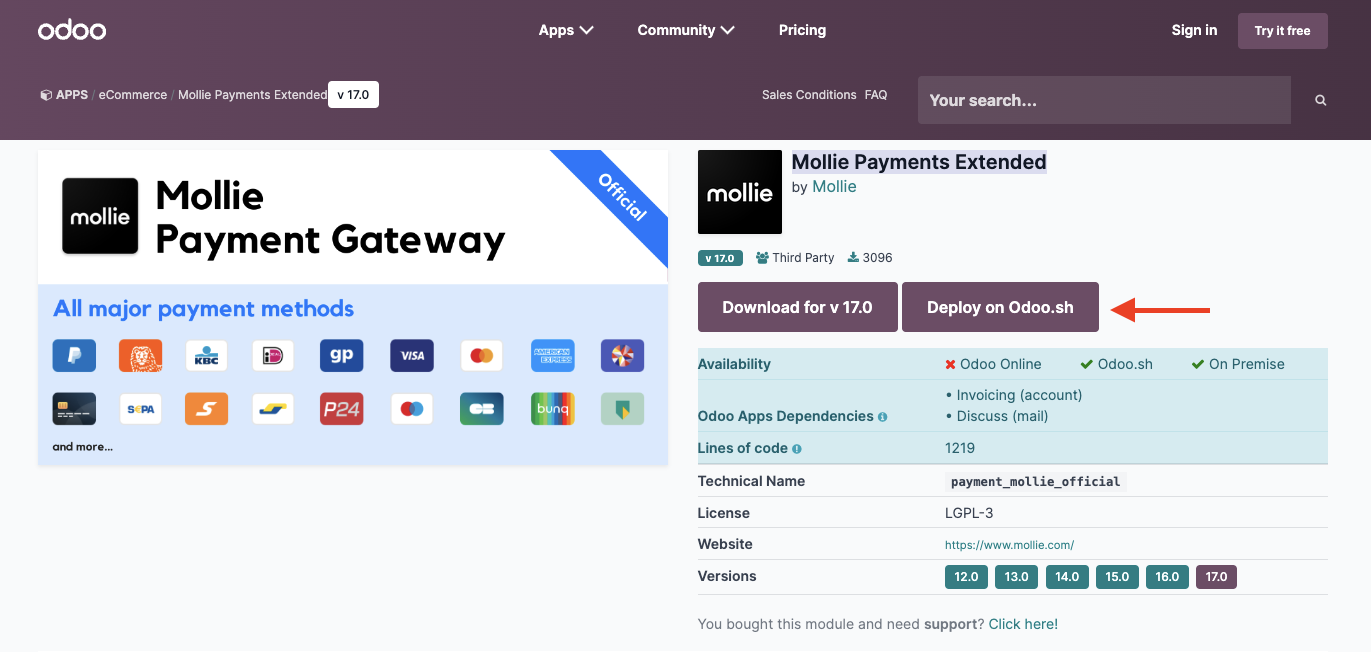Click the SEPA payment icon
Image resolution: width=1371 pixels, height=652 pixels.
point(140,408)
